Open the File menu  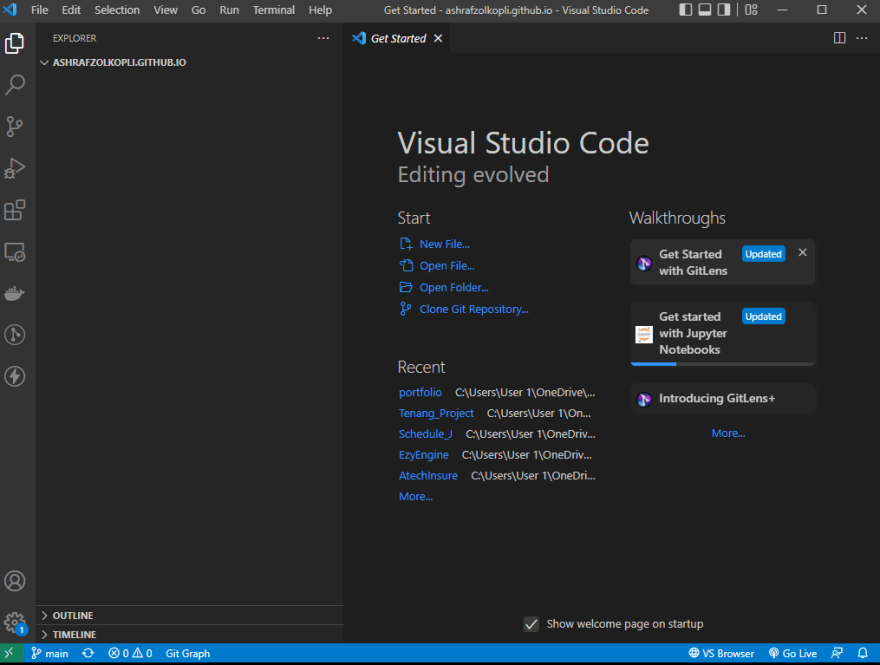(x=39, y=10)
